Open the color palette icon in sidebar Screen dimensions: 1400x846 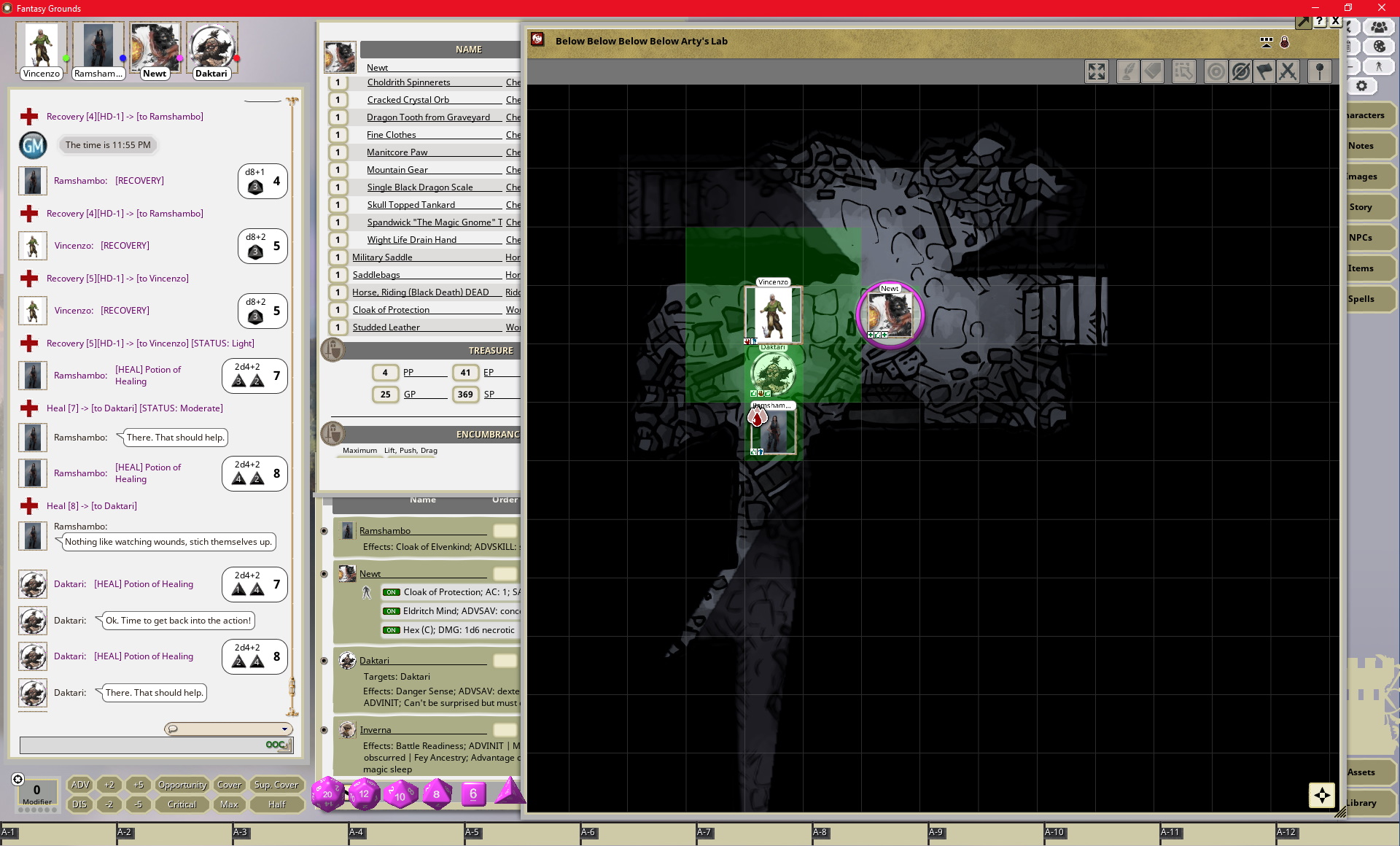coord(1379,46)
